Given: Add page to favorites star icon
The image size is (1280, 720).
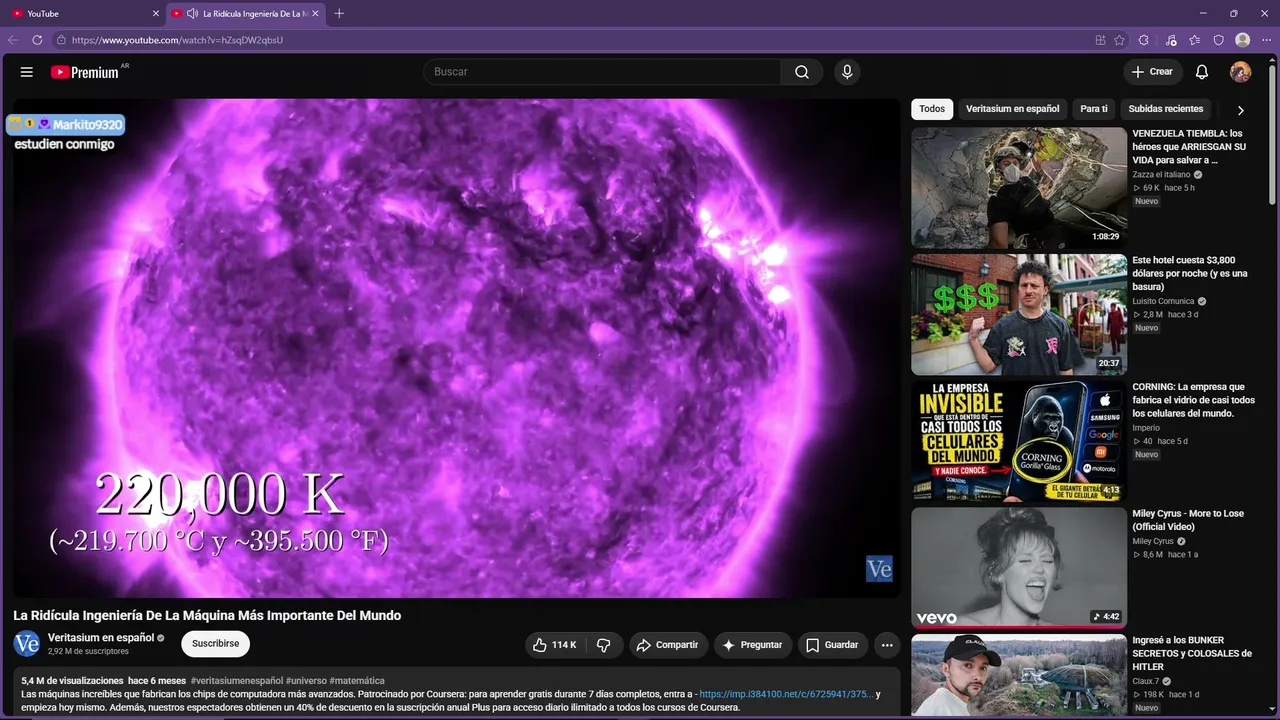Looking at the screenshot, I should click(x=1120, y=40).
